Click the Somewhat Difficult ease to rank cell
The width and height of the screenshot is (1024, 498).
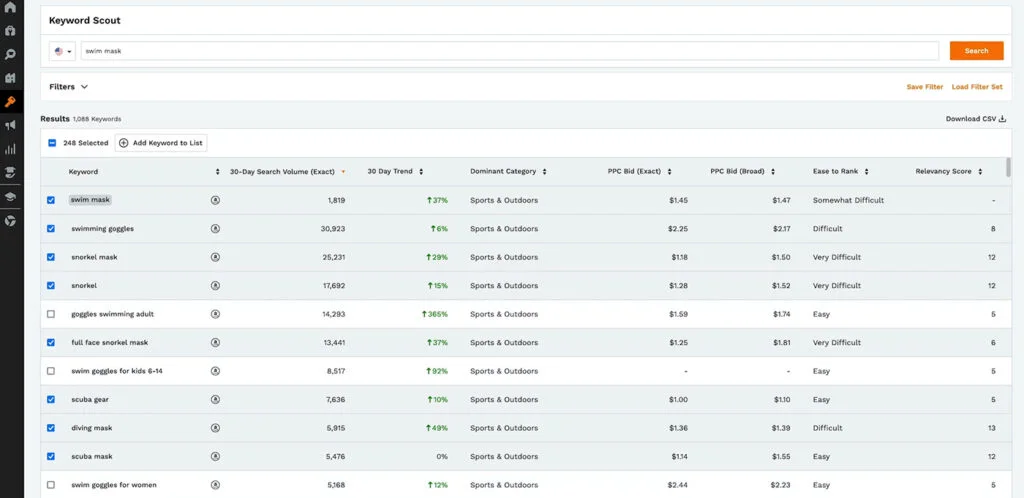coord(848,200)
